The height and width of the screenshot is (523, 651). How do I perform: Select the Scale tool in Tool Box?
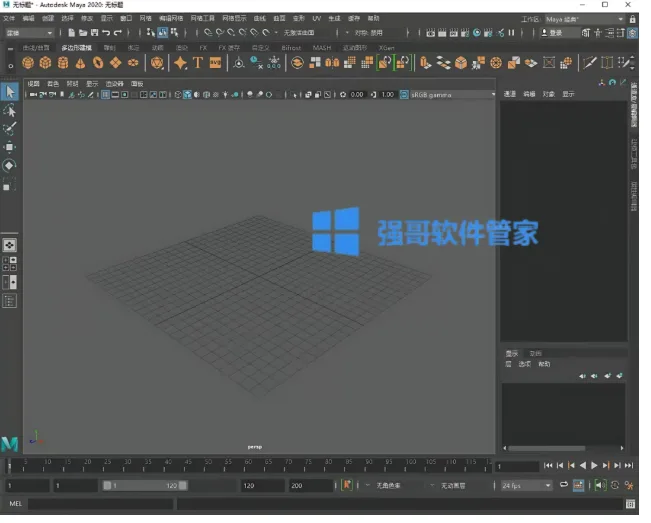(10, 184)
